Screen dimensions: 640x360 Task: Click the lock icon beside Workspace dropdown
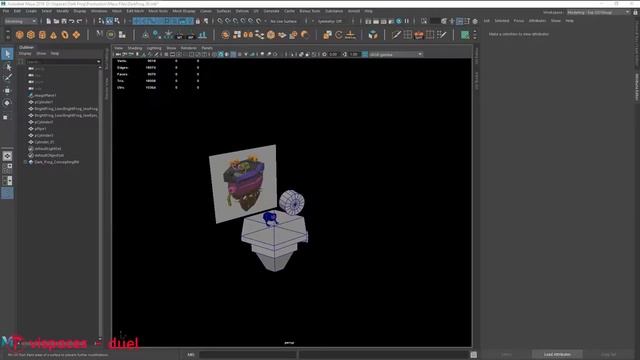tap(636, 12)
